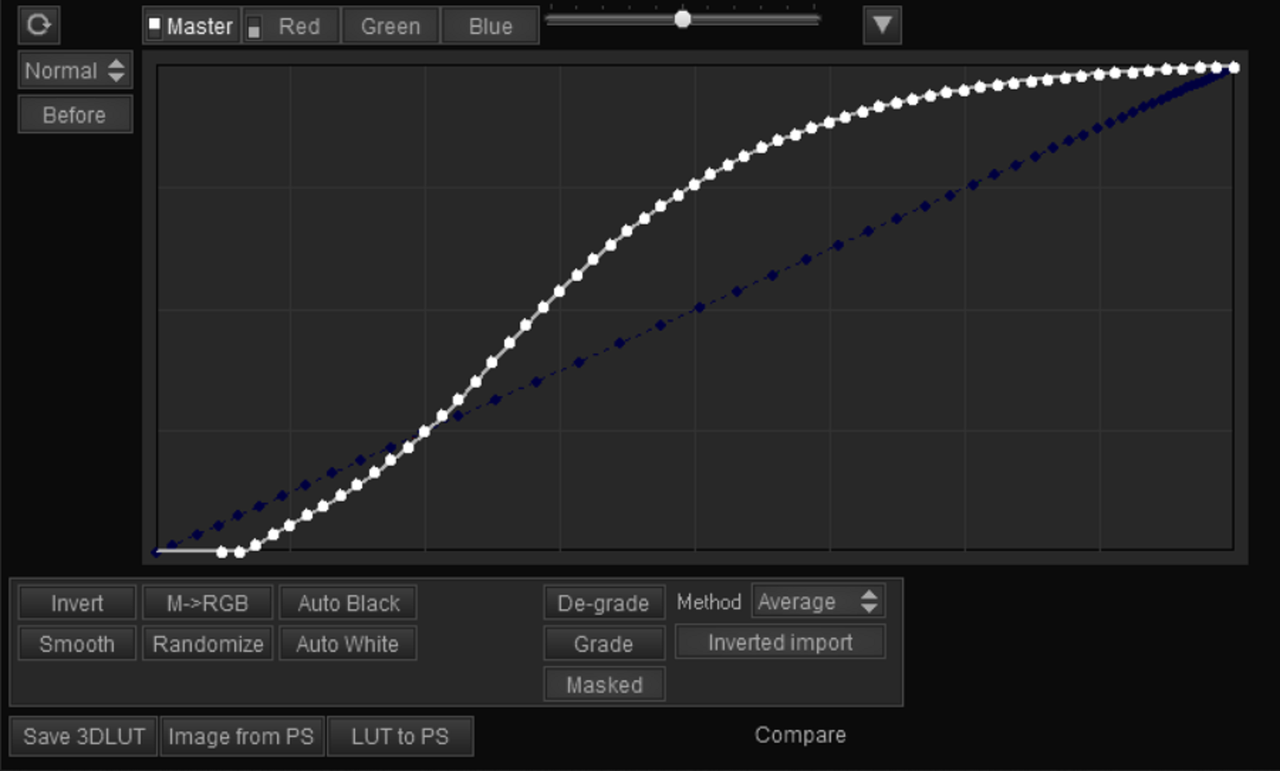This screenshot has width=1280, height=771.
Task: Toggle the Masked option
Action: 604,685
